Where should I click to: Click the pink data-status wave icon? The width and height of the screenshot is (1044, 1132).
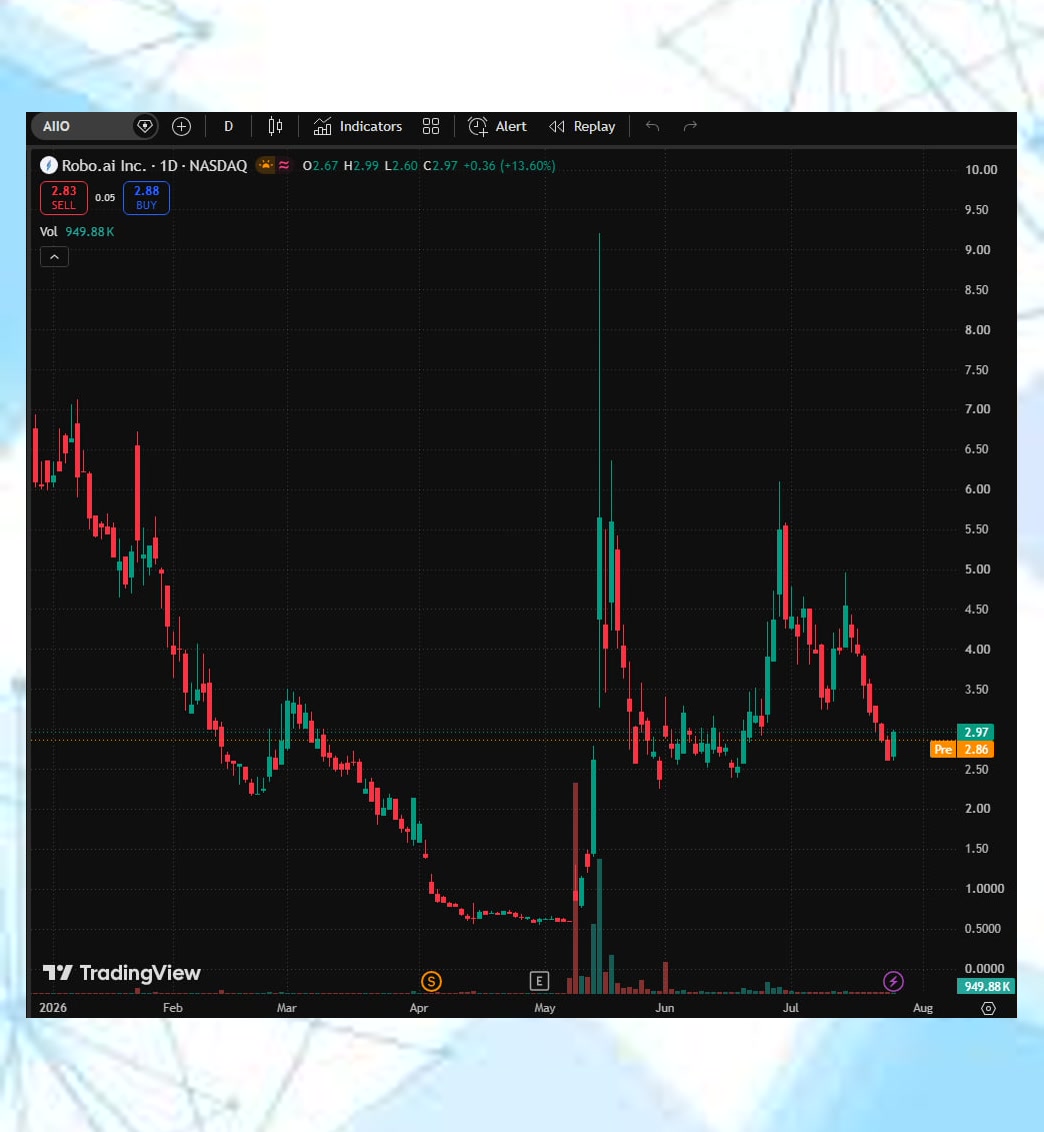(284, 165)
